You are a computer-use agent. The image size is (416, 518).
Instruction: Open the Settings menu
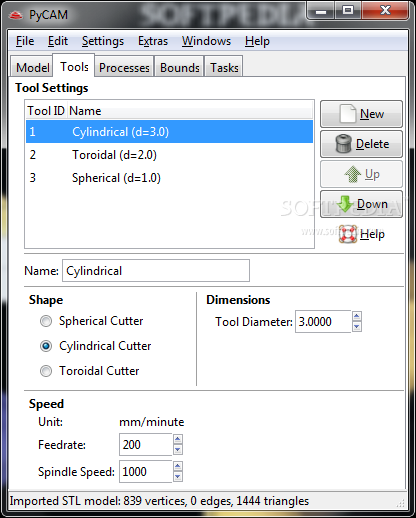pyautogui.click(x=103, y=41)
